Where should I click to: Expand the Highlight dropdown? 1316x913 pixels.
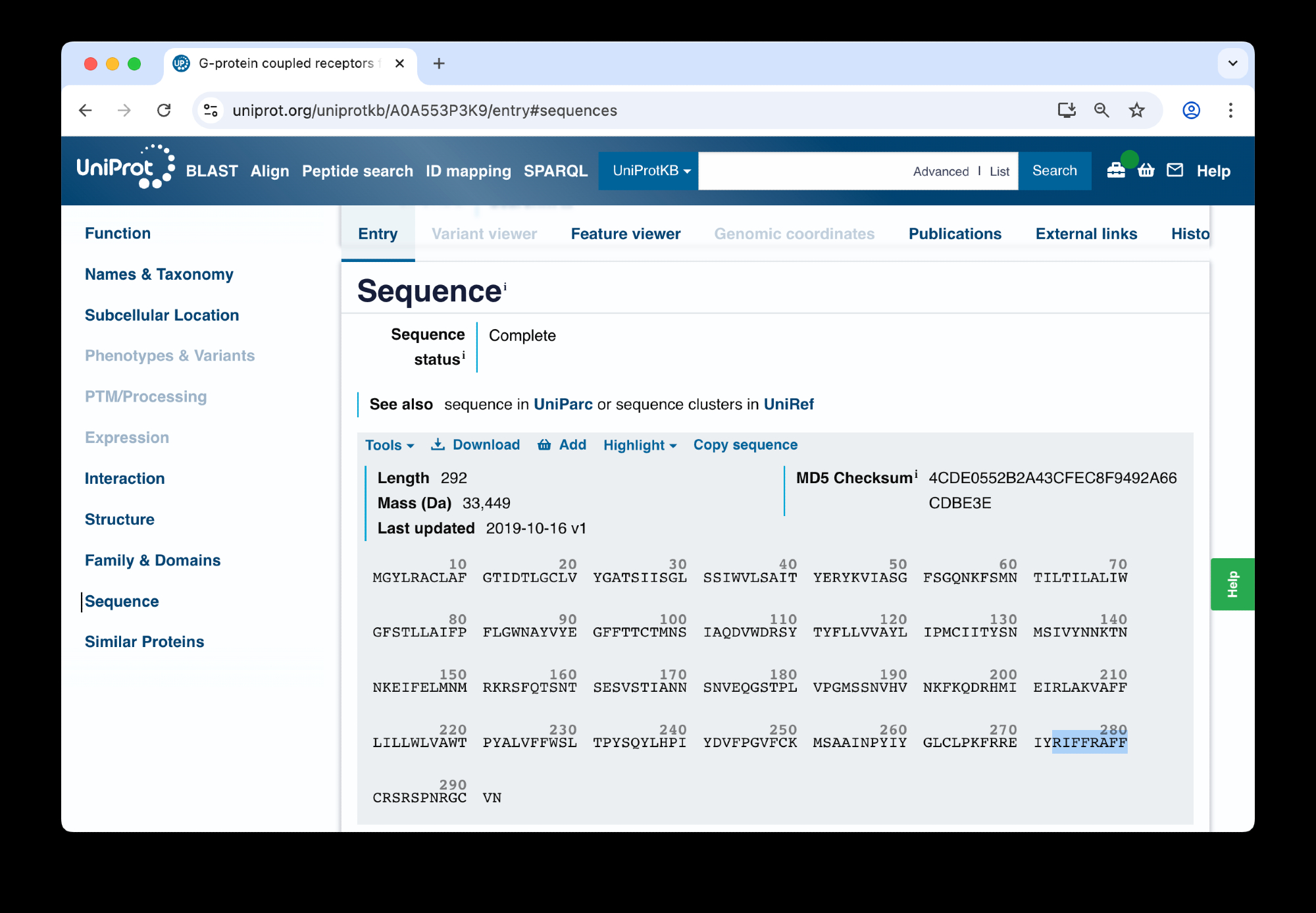point(640,445)
